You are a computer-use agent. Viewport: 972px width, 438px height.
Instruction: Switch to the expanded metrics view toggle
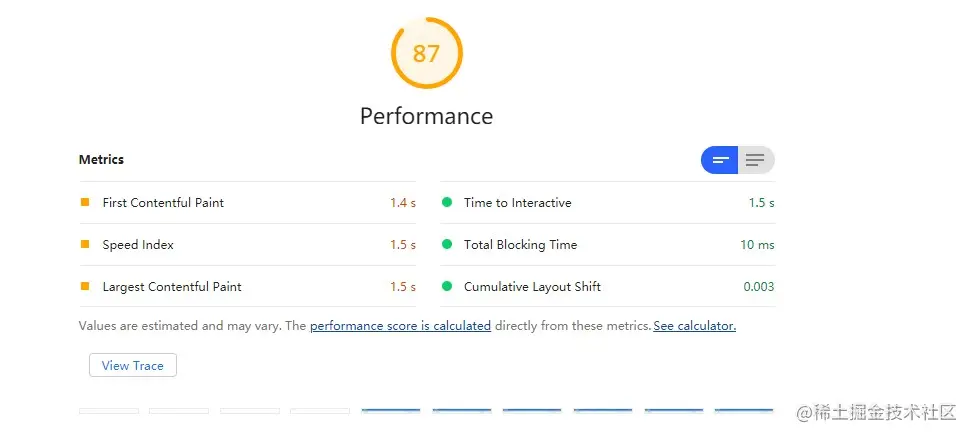click(x=756, y=160)
